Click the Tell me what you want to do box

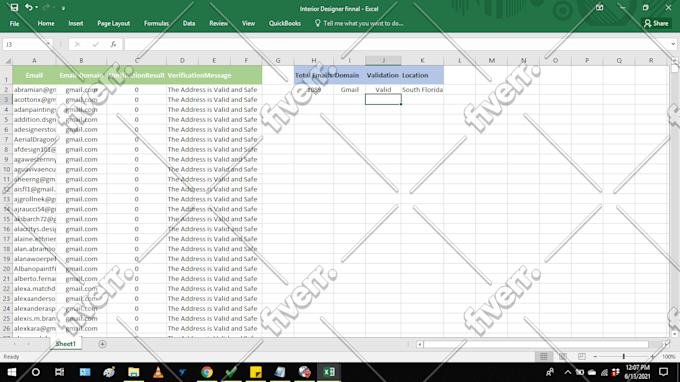click(359, 23)
